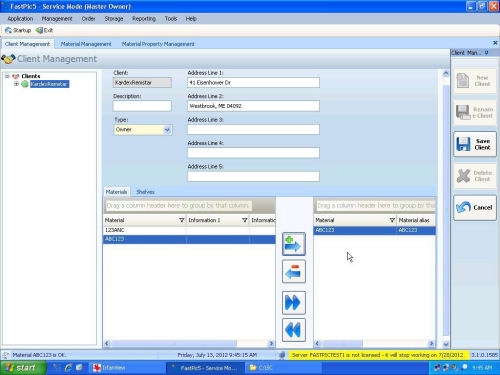Click the Save Client button
Viewport: 500px width, 375px height.
coord(475,144)
